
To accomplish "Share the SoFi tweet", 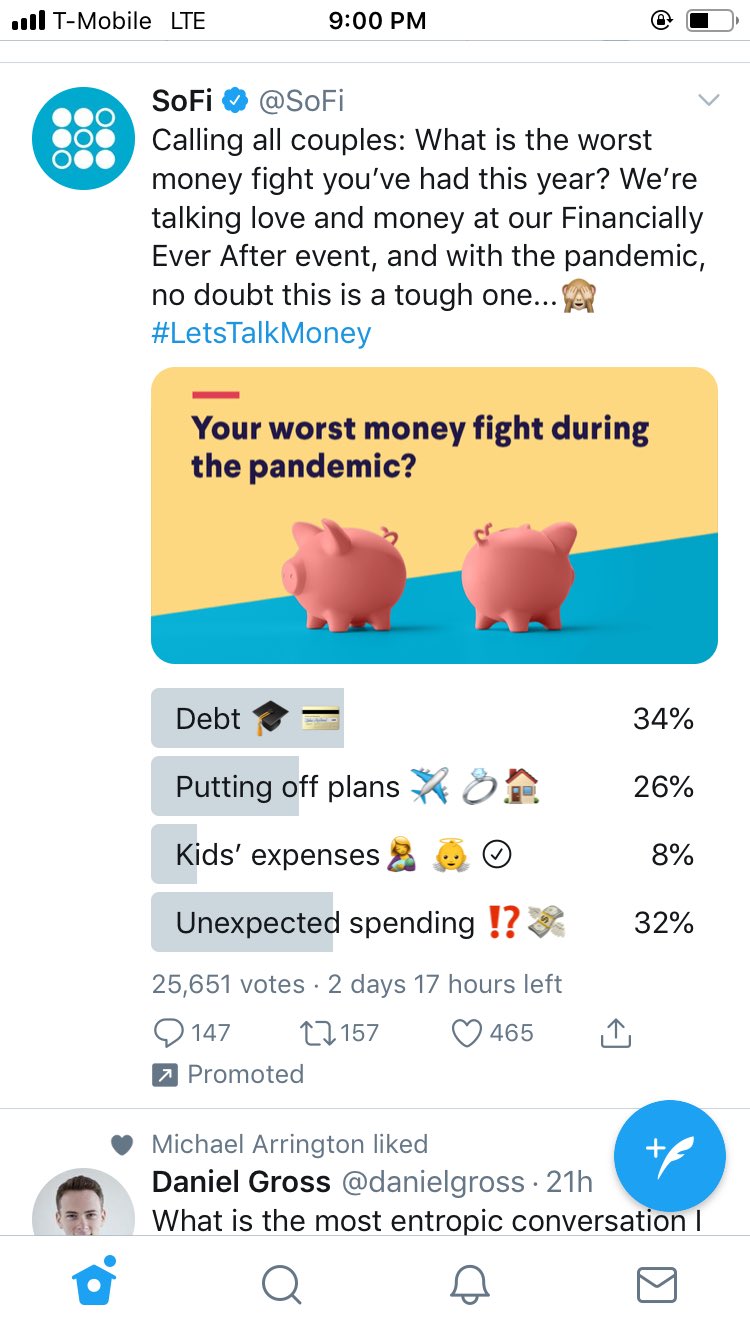I will coord(616,1033).
